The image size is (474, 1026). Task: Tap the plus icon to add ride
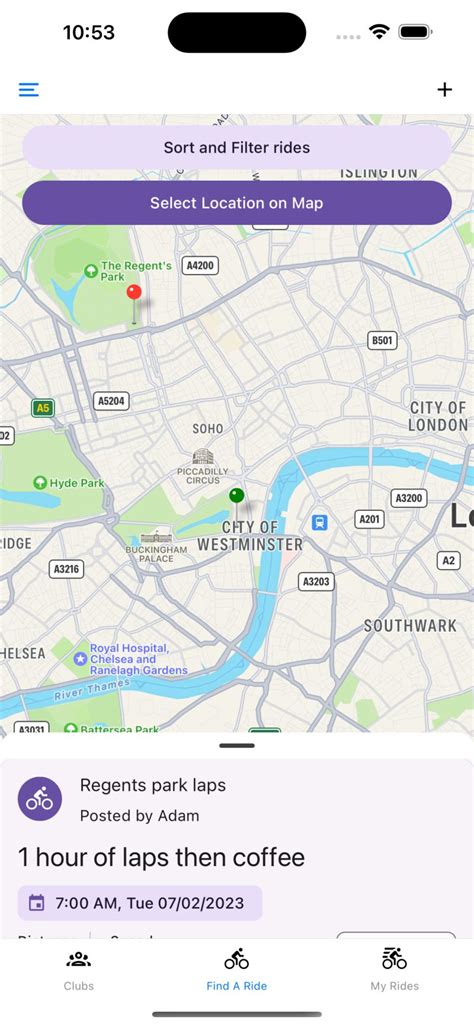(445, 90)
